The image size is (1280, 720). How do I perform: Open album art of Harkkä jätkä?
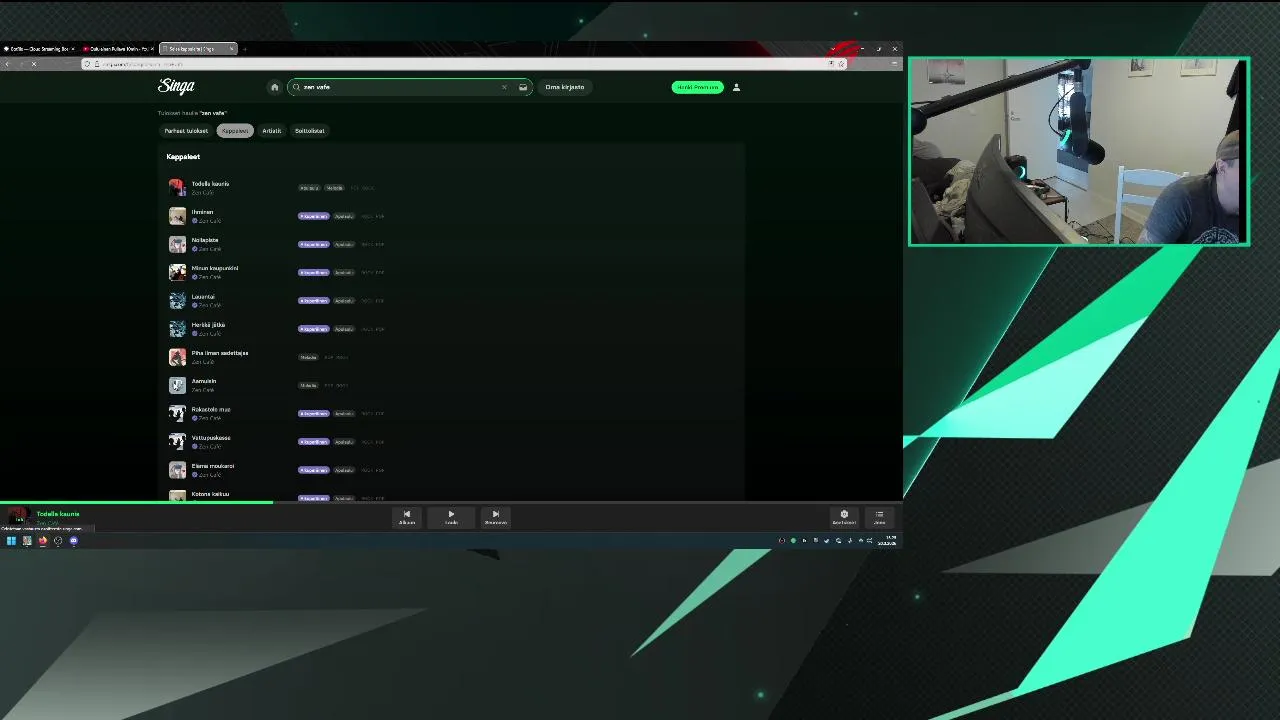coord(177,328)
